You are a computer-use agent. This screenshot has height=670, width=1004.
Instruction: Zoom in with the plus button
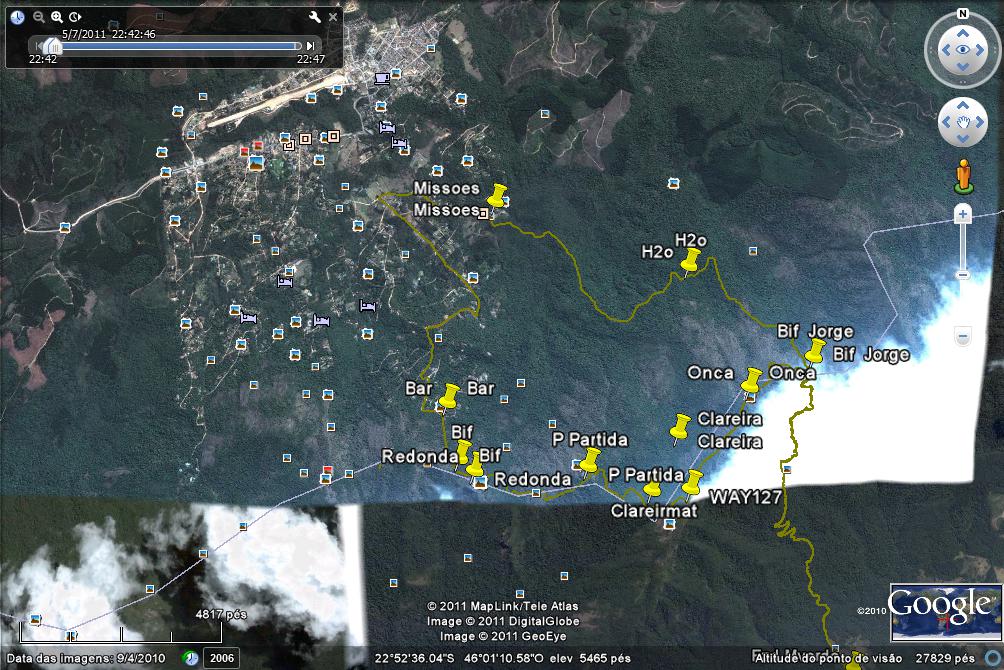click(x=962, y=214)
